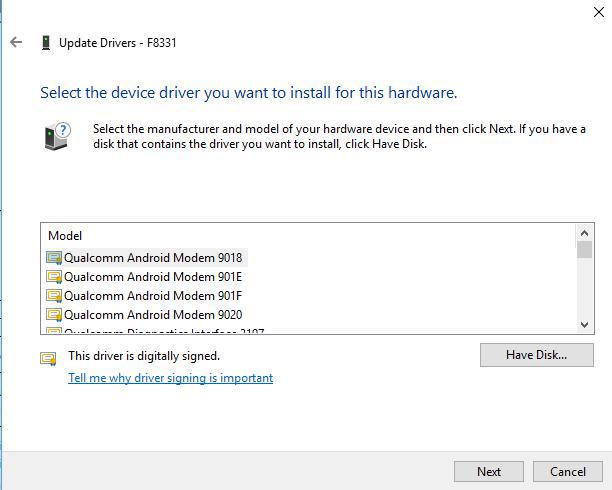Click the F8331 device icon in title
Screen dimensions: 612x490
pyautogui.click(x=46, y=42)
